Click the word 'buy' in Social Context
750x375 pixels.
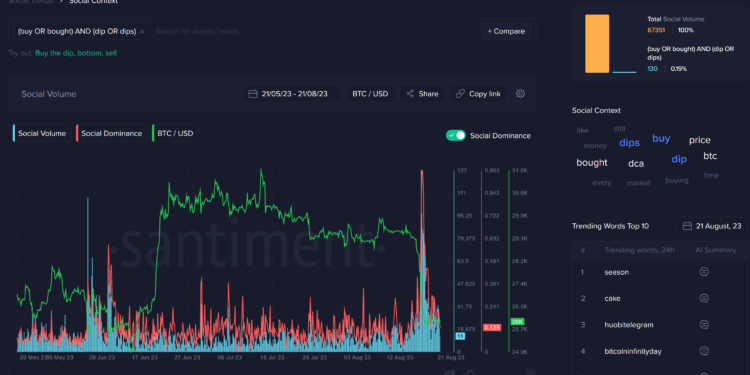pos(661,139)
